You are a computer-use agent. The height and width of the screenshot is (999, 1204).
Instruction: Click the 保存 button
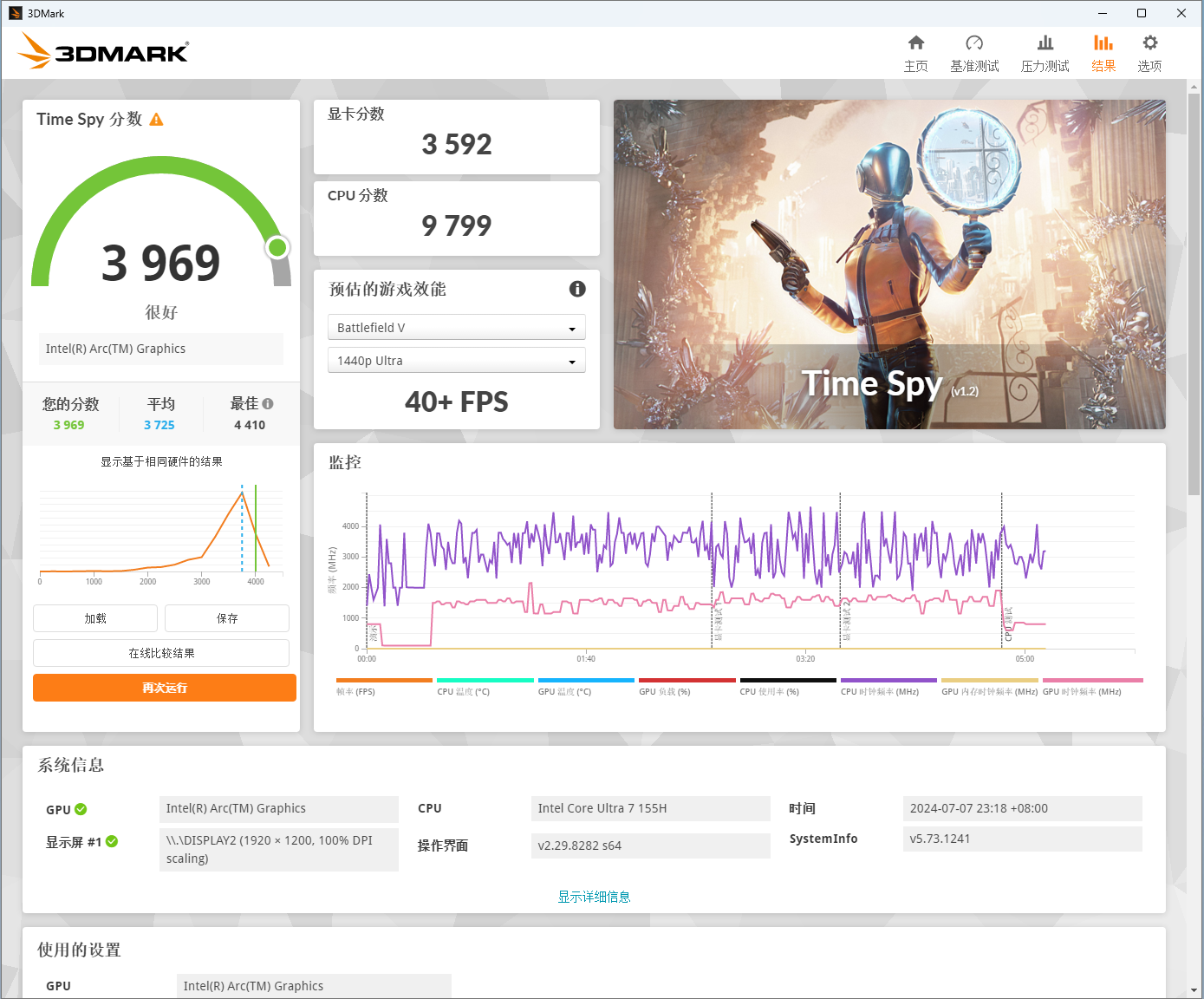click(x=227, y=618)
